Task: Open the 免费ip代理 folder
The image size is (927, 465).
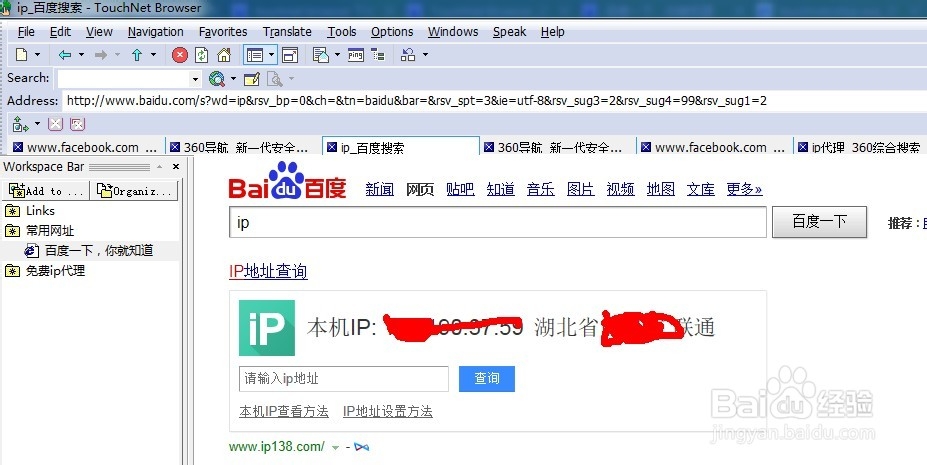Action: coord(46,271)
